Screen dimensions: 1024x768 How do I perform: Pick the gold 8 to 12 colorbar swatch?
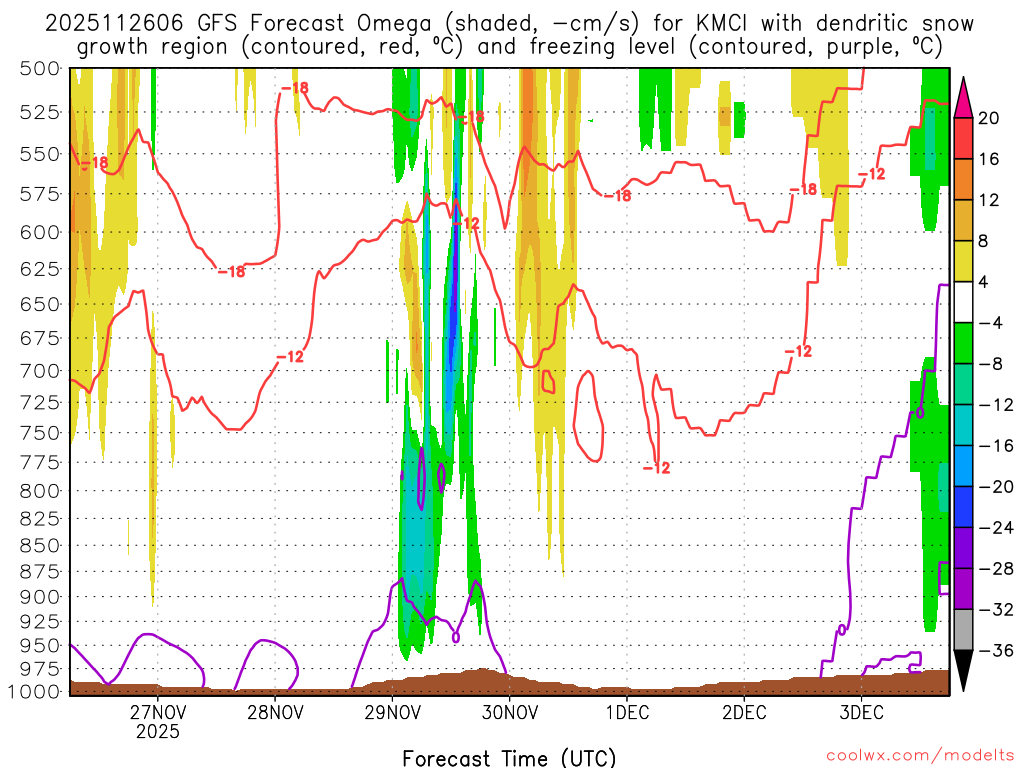click(963, 220)
